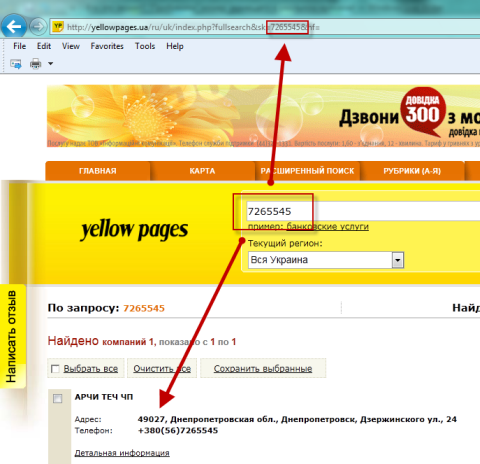This screenshot has height=464, width=480.
Task: Open the РУБРИКИ (А-Я) tab
Action: click(x=412, y=171)
